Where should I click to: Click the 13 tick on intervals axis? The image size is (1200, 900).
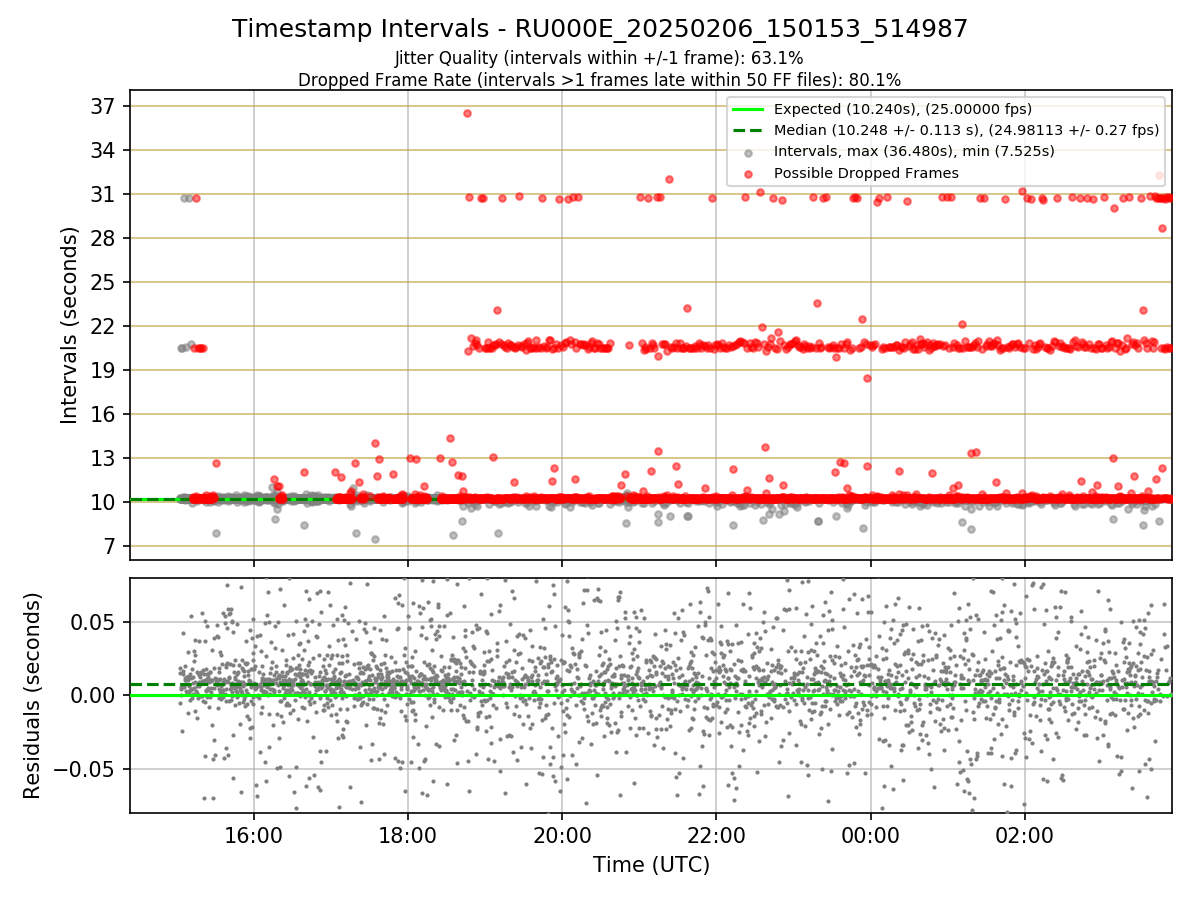point(105,458)
